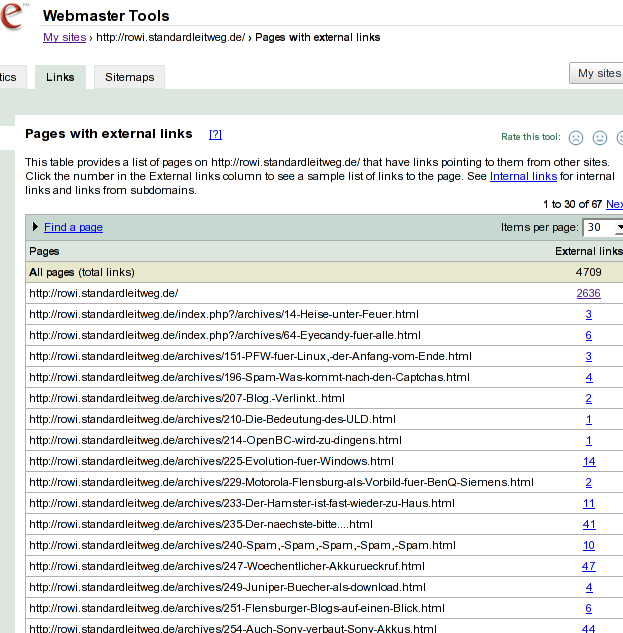Open link count for 196-Spam captchas page
Screen dimensions: 623x633
click(x=589, y=377)
